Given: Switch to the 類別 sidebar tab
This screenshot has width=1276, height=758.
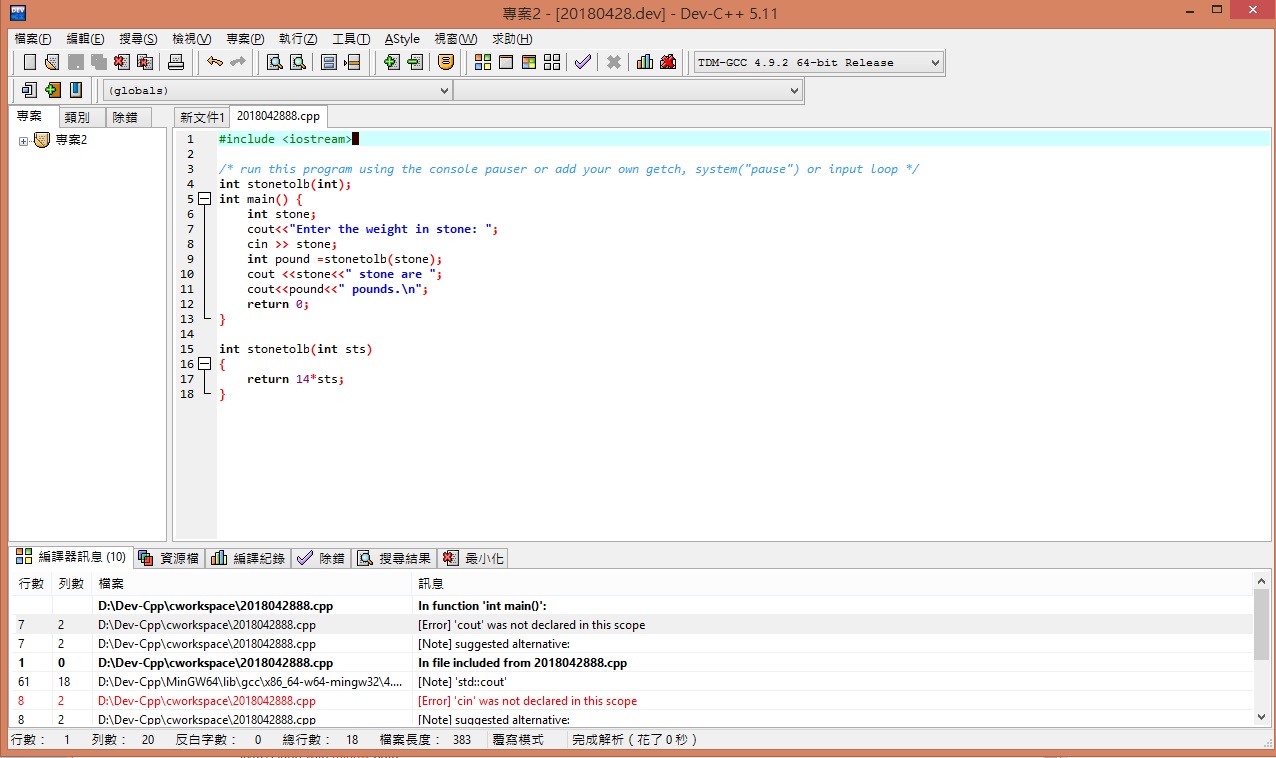Looking at the screenshot, I should [77, 117].
